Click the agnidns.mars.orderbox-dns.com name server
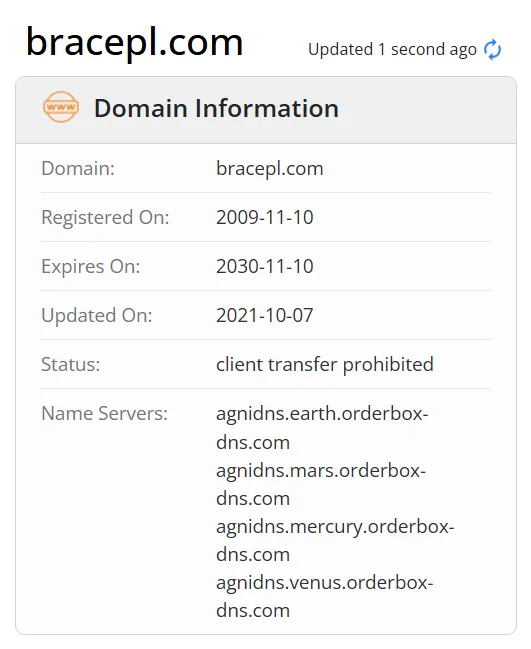This screenshot has height=649, width=531. (321, 484)
